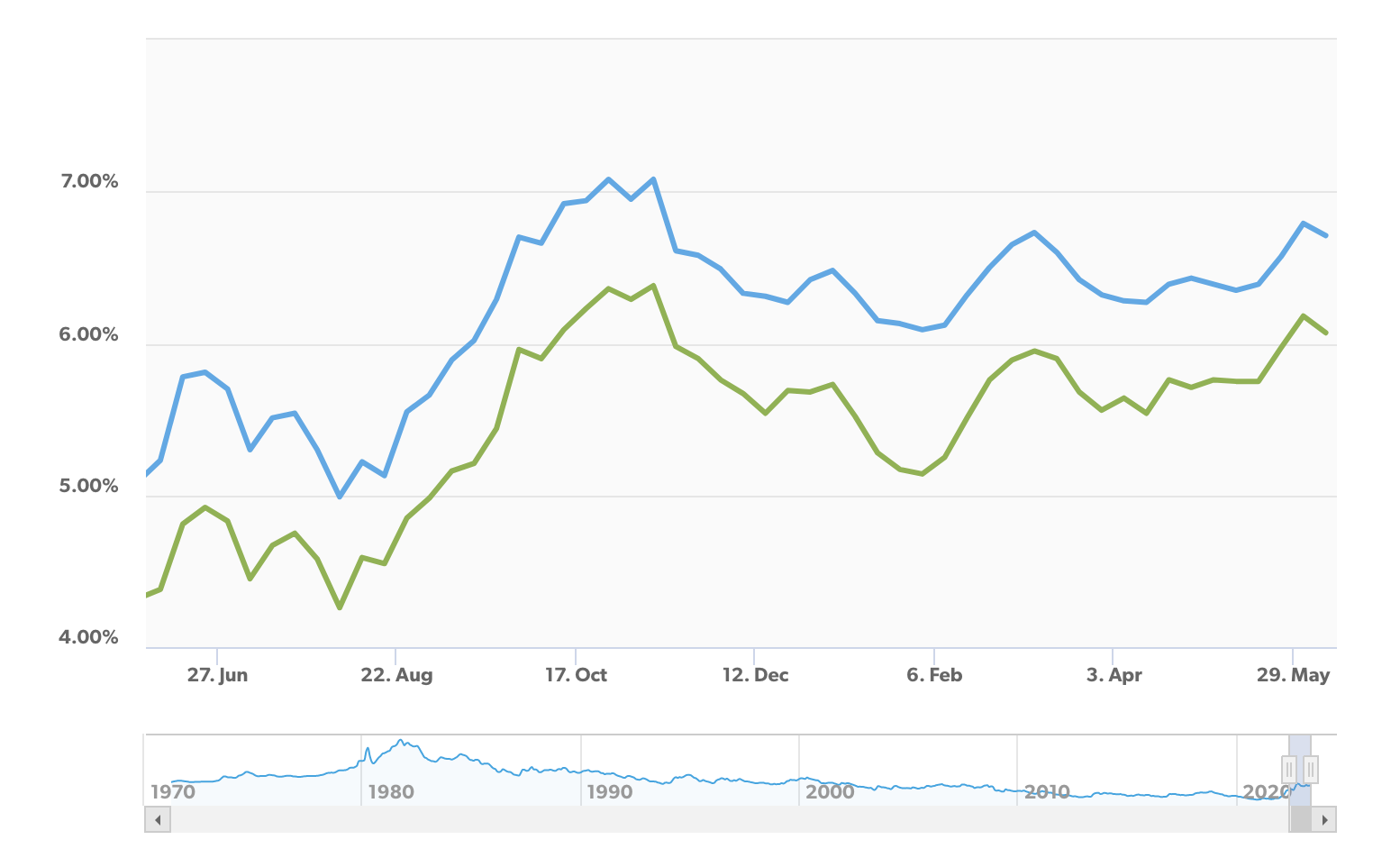Click the blue line's lowest point
1400x858 pixels.
click(340, 497)
